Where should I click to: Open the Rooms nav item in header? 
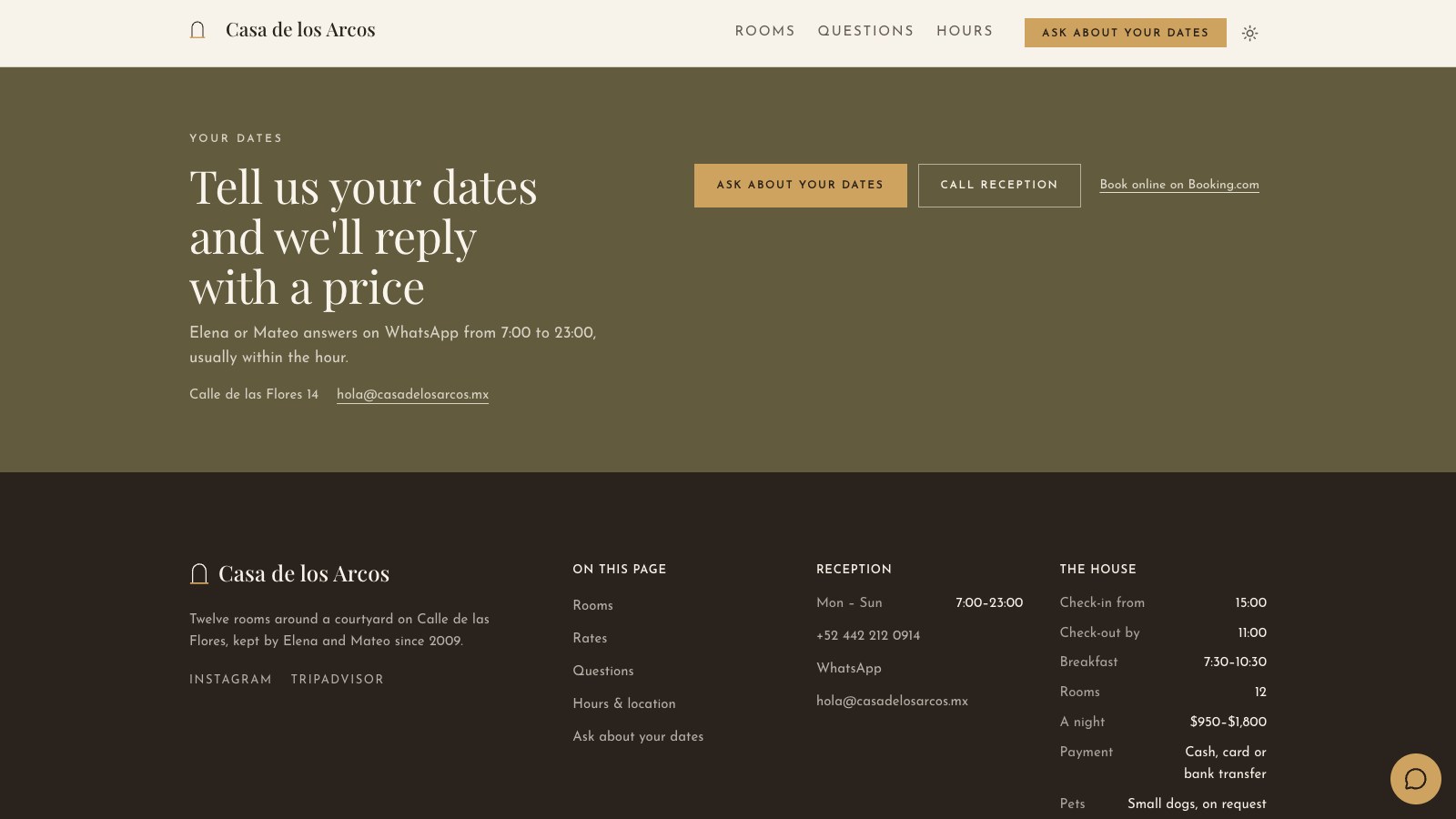[764, 31]
